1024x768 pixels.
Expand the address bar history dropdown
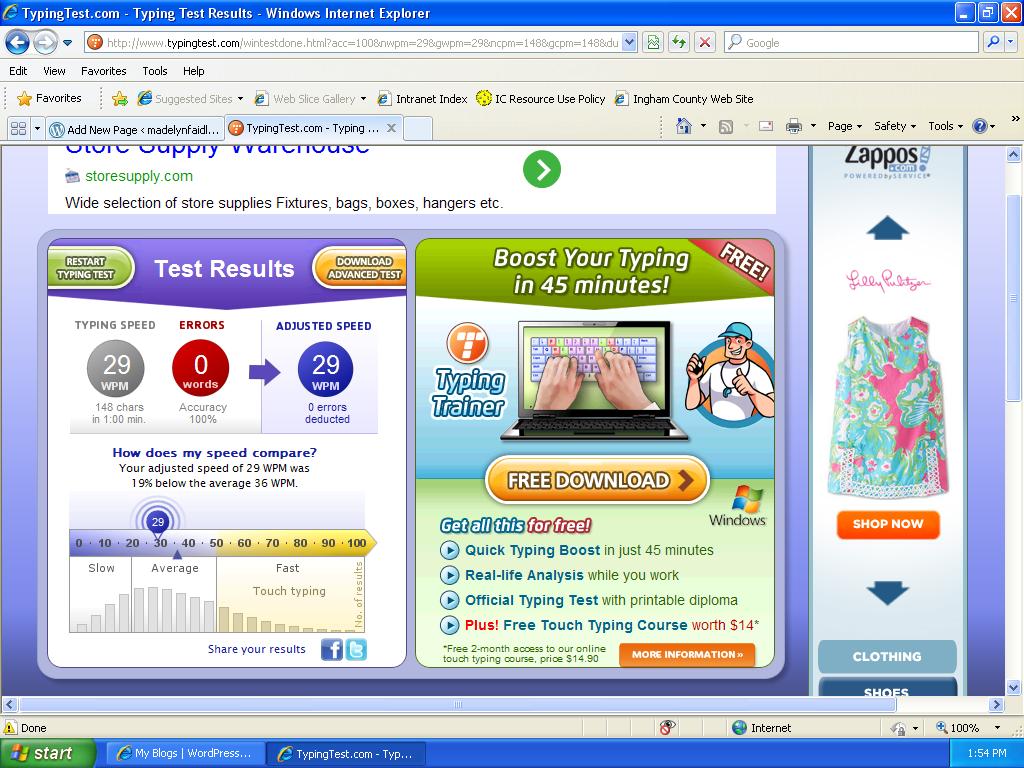(629, 43)
